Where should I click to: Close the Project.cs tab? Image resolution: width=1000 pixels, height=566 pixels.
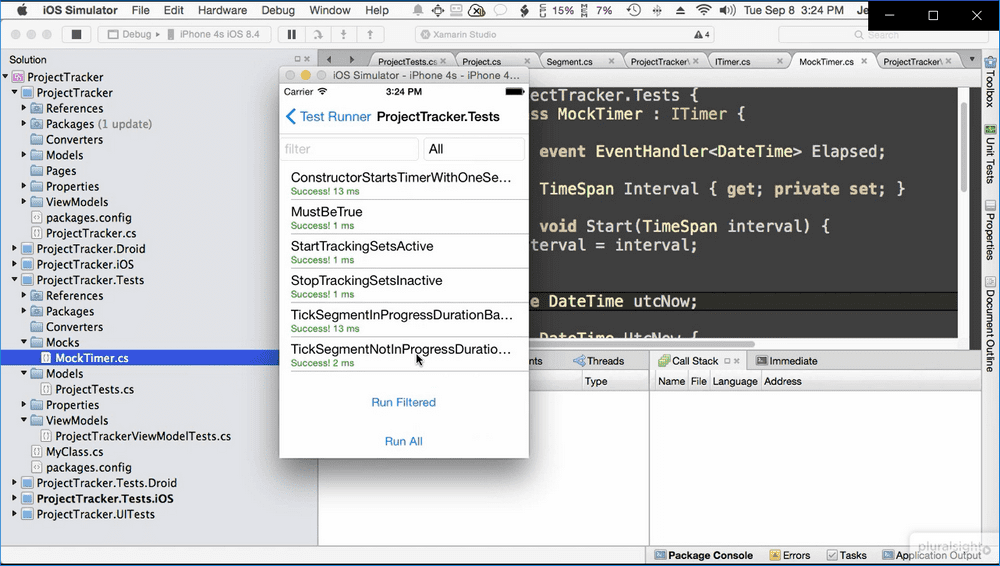527,61
